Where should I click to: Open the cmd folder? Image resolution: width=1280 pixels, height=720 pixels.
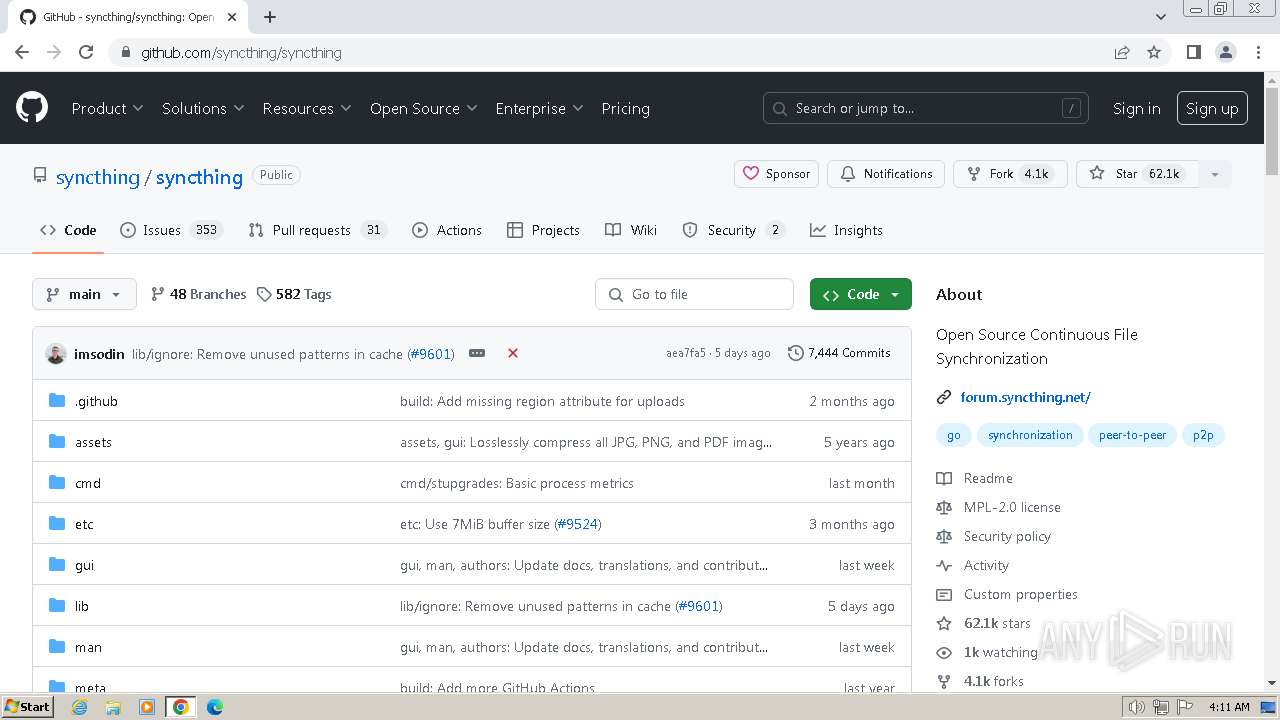(x=88, y=483)
